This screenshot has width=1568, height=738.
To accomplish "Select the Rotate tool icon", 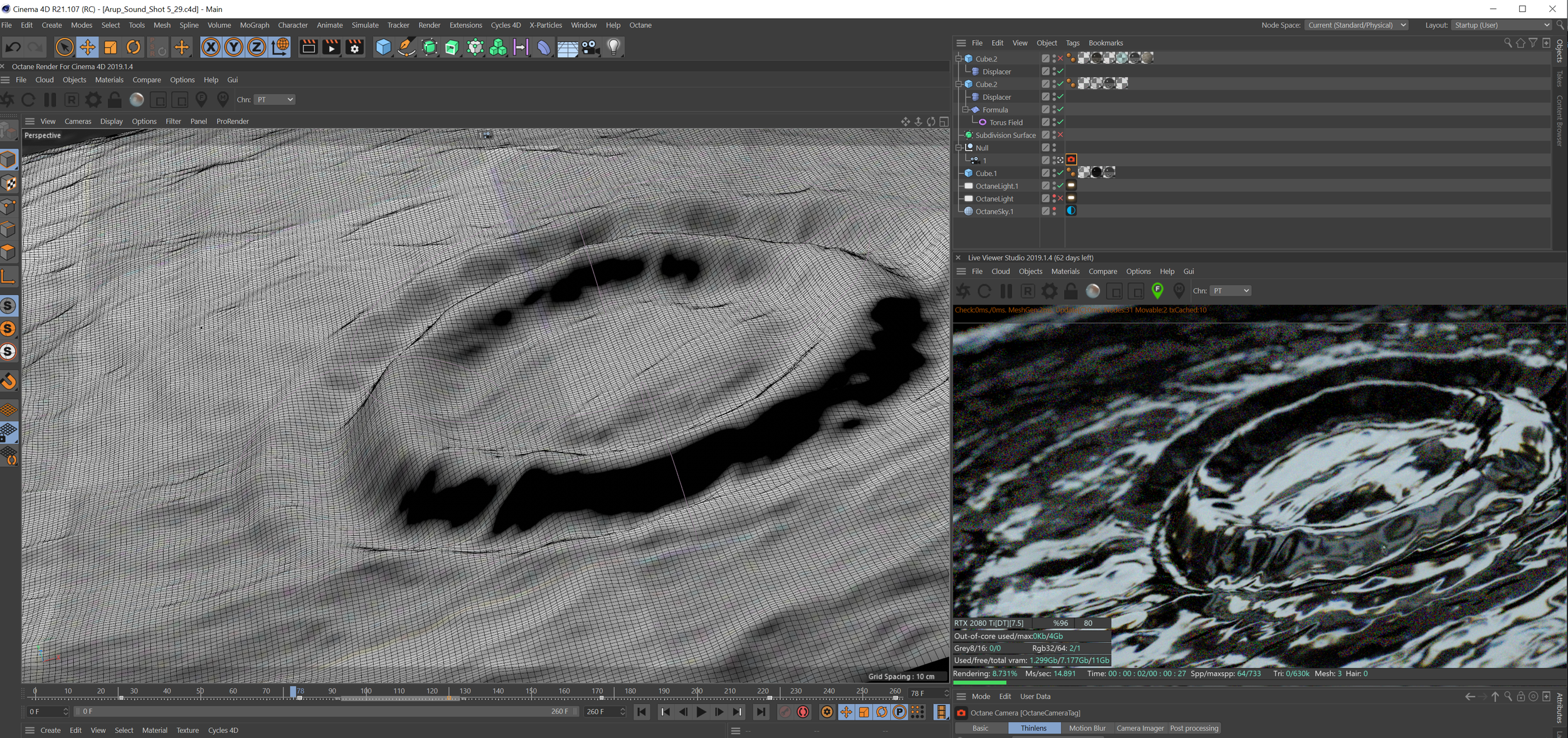I will tap(133, 47).
